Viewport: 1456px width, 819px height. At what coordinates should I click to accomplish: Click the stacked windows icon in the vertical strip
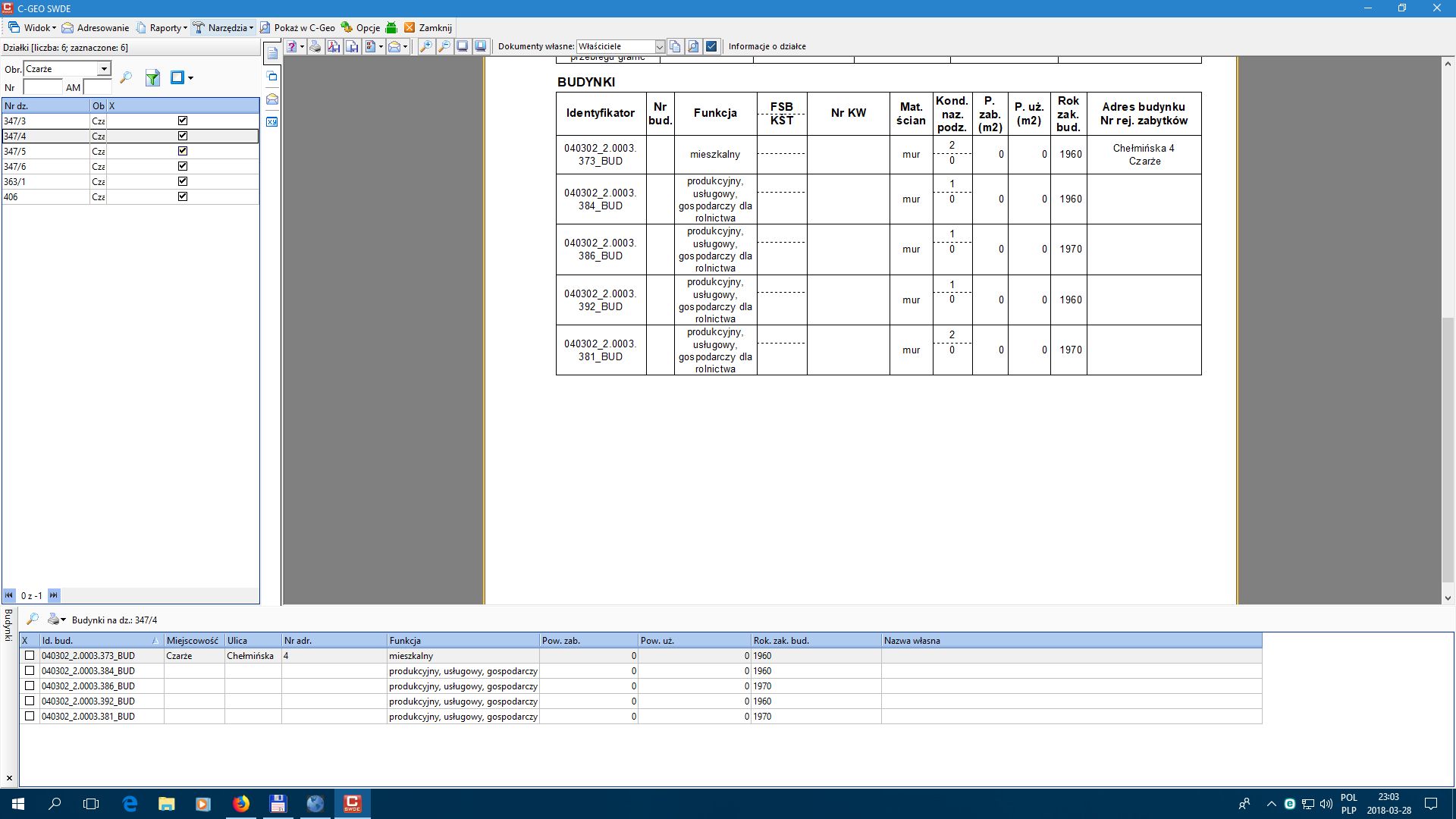tap(272, 77)
